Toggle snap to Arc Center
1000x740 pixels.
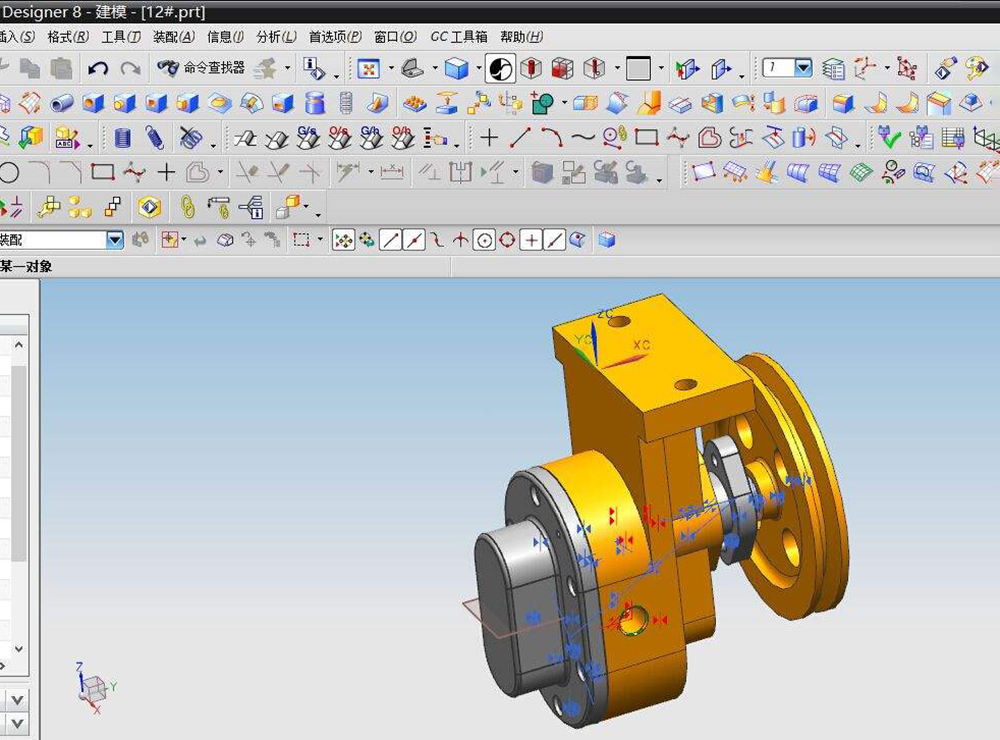pos(484,240)
